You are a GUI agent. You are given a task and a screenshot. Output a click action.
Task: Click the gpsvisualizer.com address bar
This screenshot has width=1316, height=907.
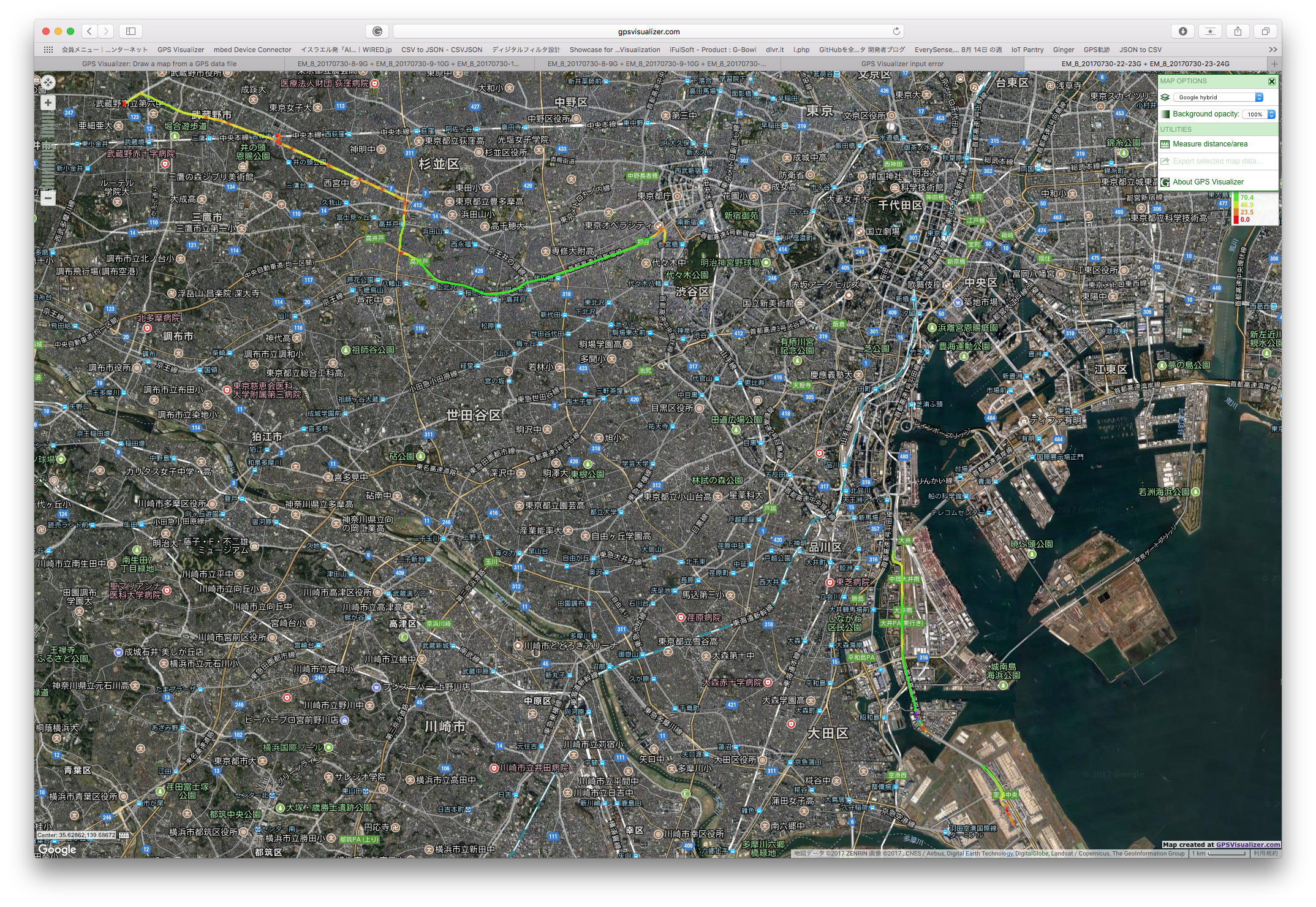coord(648,31)
